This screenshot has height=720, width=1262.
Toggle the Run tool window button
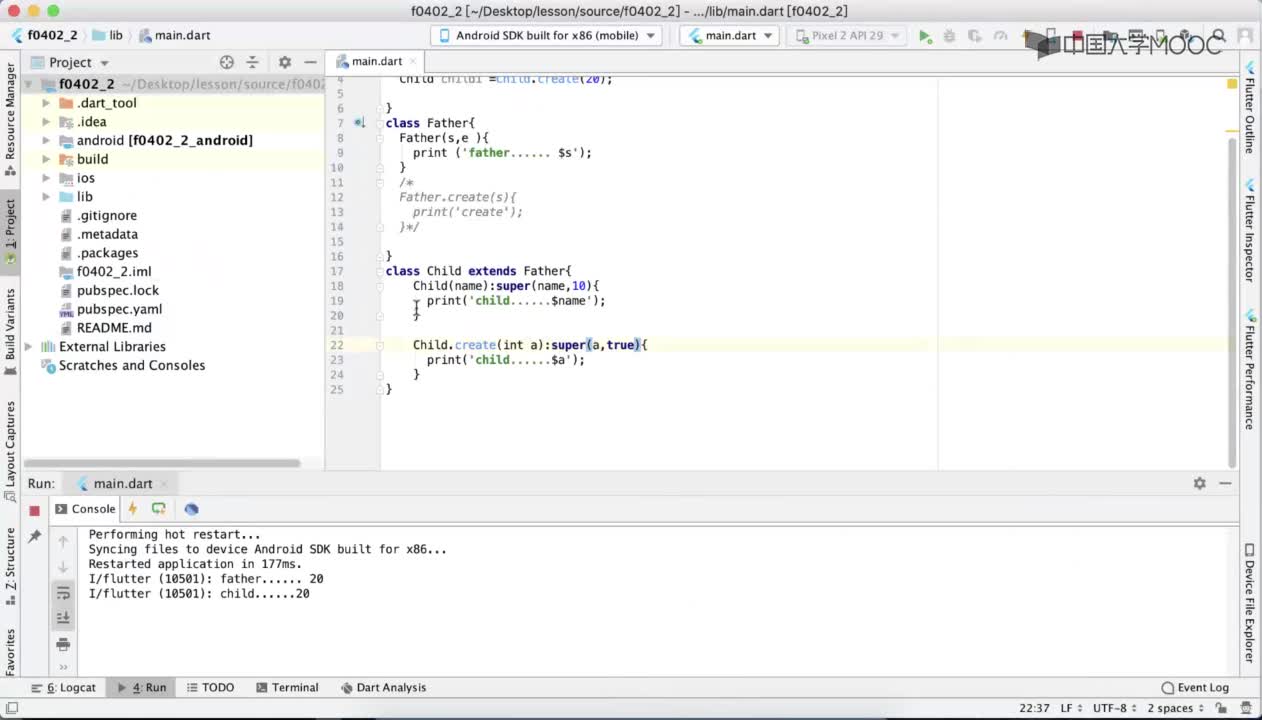pos(141,688)
